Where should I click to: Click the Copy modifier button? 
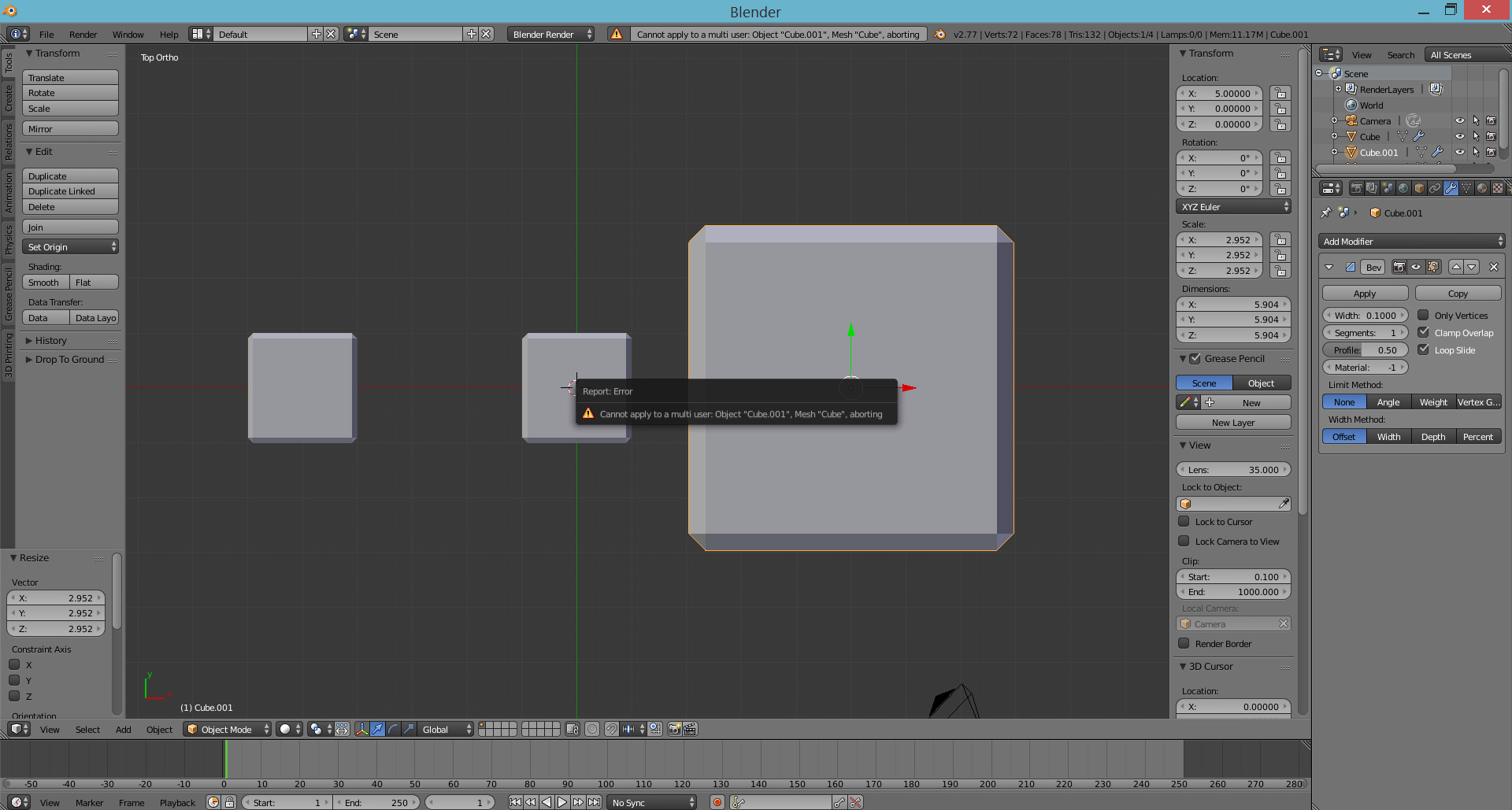click(x=1458, y=293)
